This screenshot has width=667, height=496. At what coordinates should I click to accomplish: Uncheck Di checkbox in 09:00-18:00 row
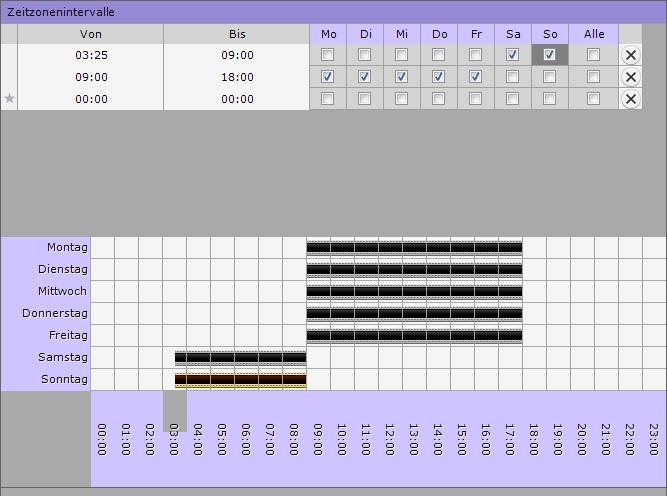click(365, 77)
